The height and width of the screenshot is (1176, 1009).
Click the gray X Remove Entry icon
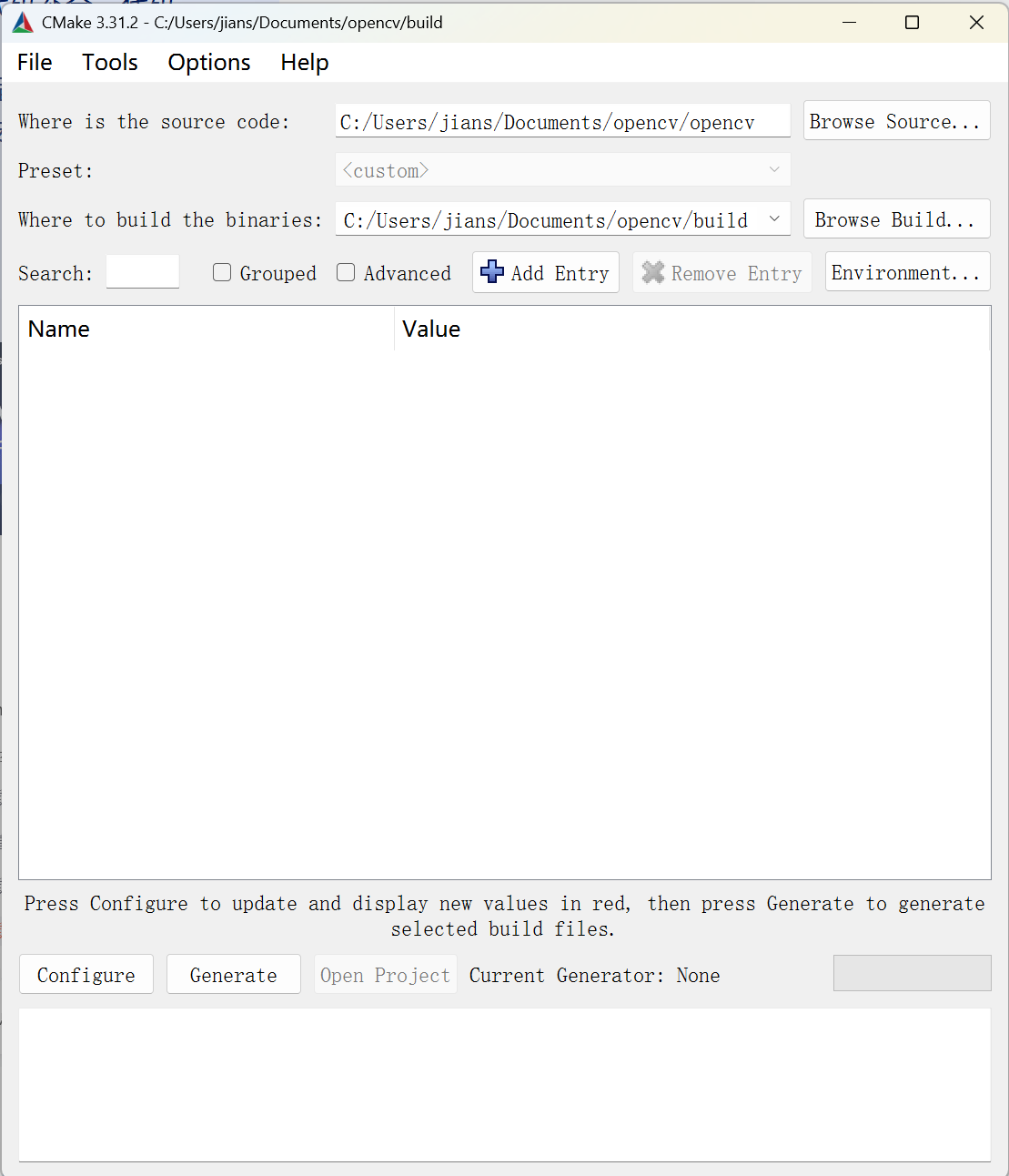(x=653, y=272)
